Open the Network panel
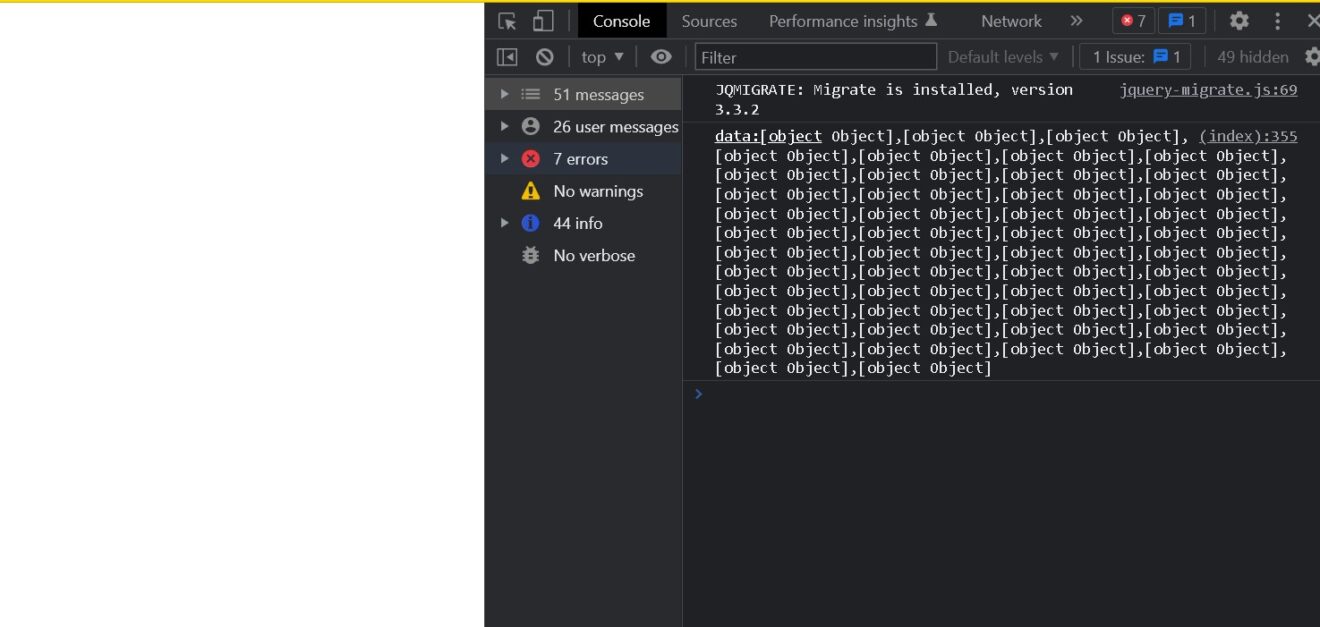This screenshot has width=1320, height=627. 1011,20
